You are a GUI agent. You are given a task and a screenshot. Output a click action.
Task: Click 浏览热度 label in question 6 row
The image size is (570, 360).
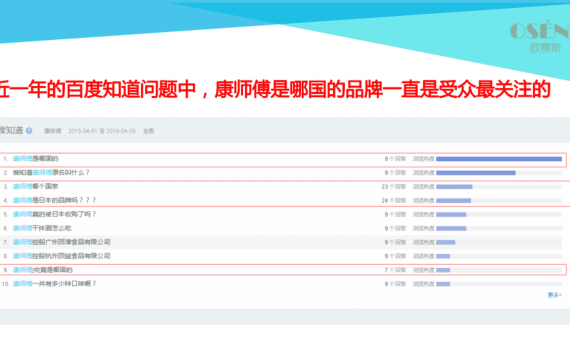[424, 228]
